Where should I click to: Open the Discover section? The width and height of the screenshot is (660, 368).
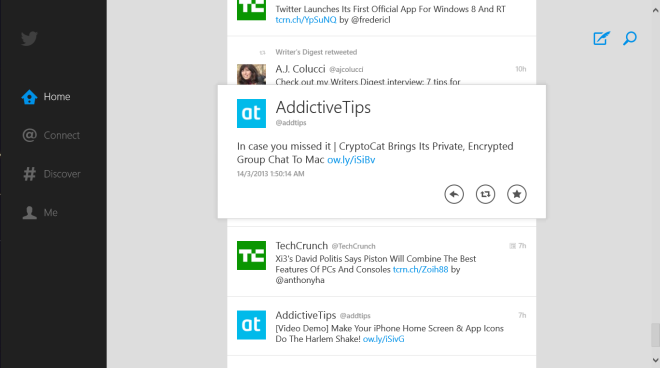[51, 174]
